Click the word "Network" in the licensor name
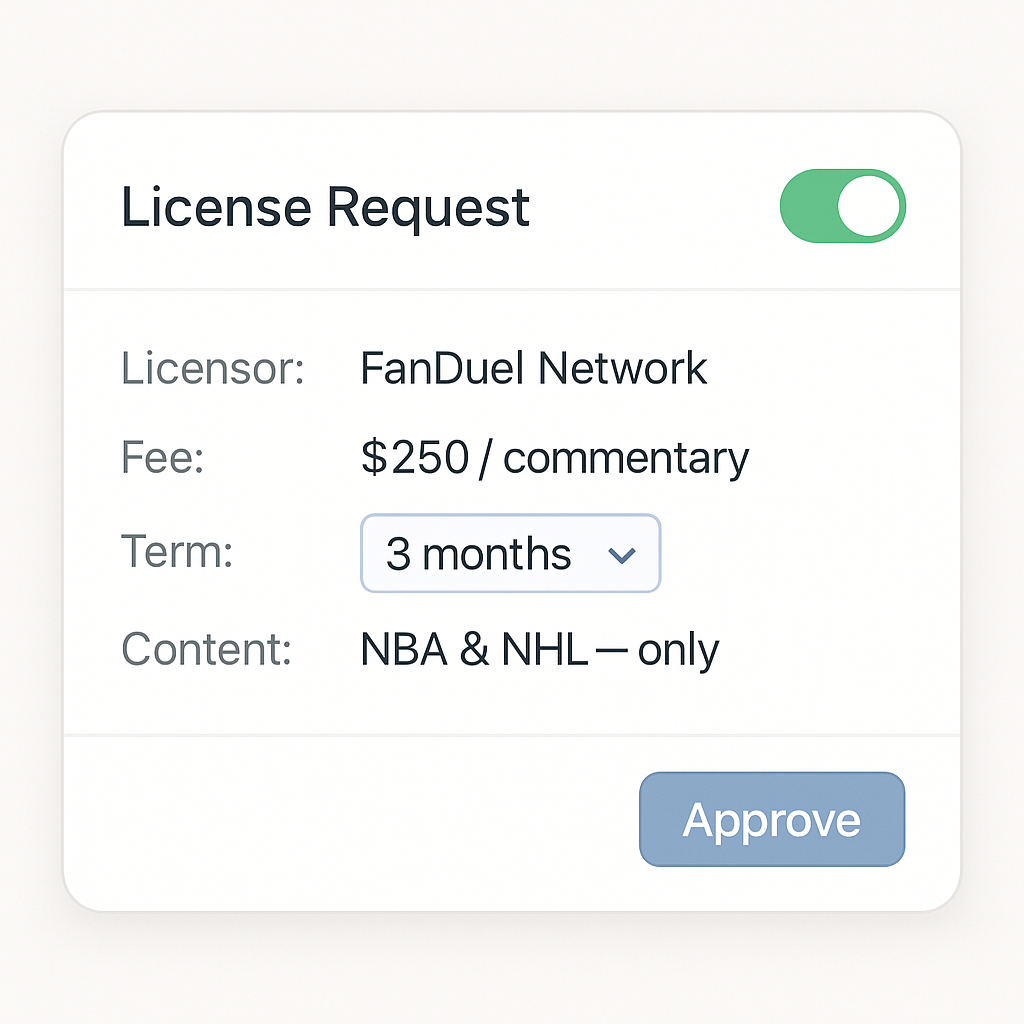The width and height of the screenshot is (1024, 1024). tap(622, 368)
